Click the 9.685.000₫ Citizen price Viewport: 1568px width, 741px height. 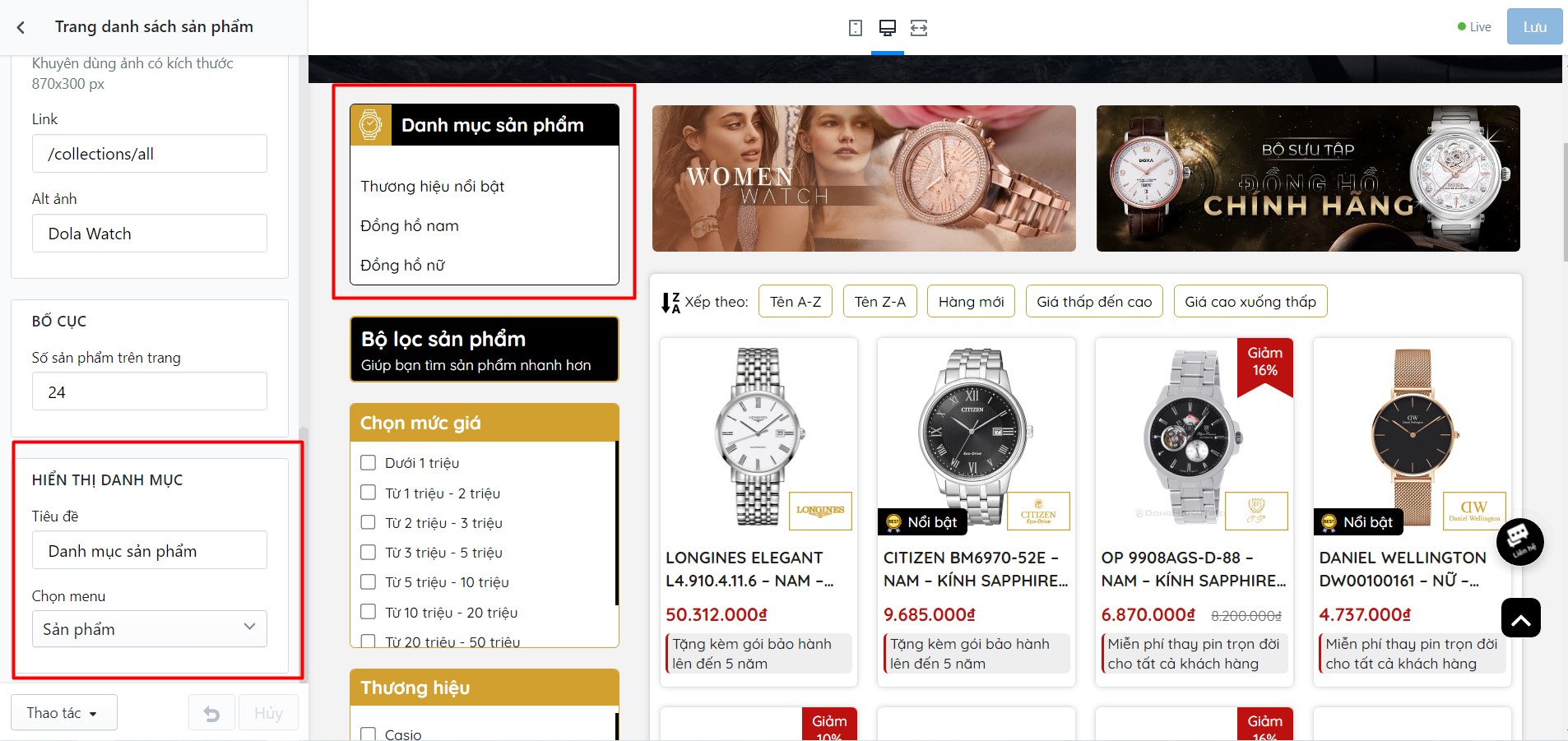pos(930,614)
